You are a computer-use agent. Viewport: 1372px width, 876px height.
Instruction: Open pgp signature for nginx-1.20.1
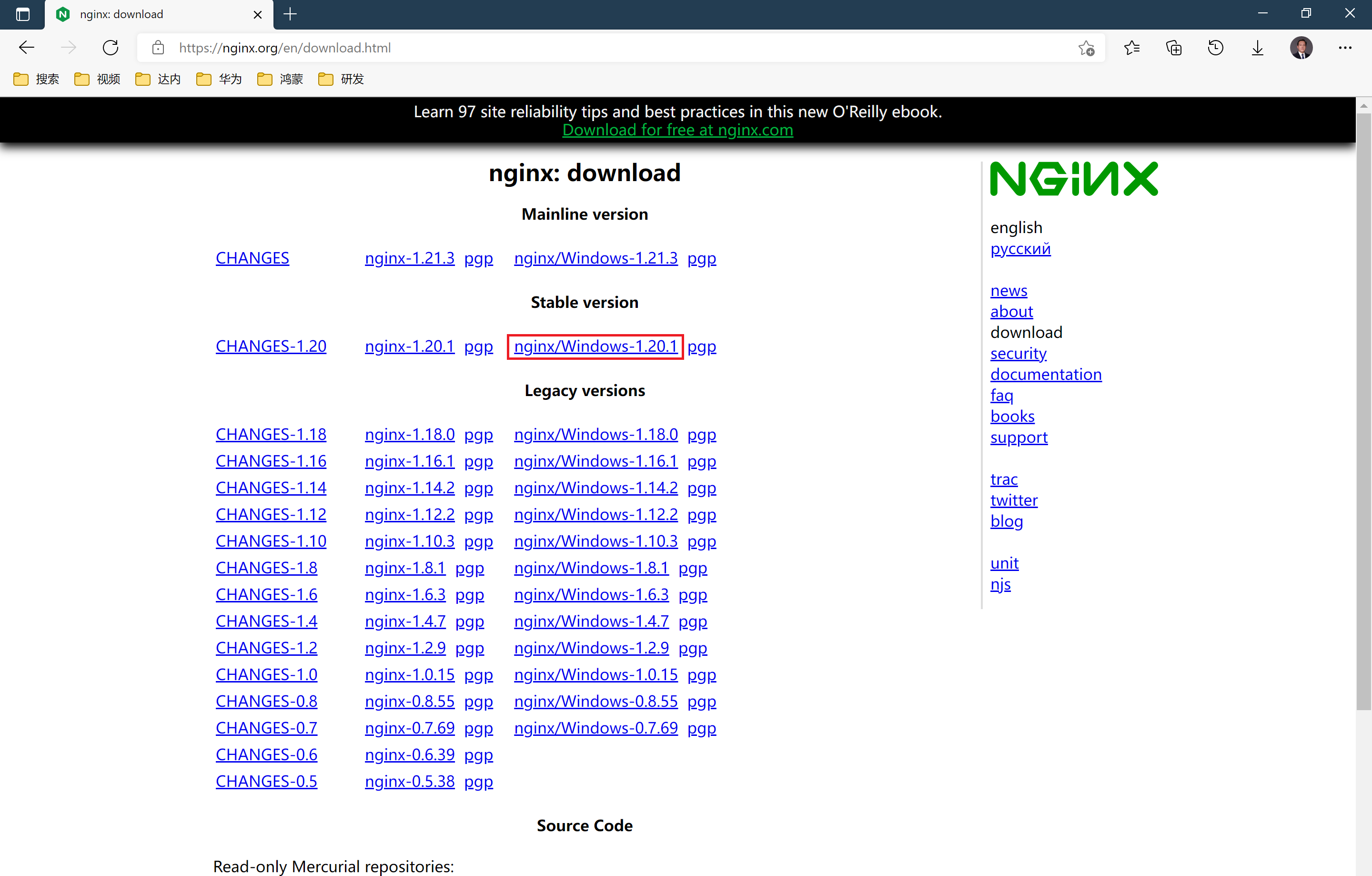tap(479, 347)
